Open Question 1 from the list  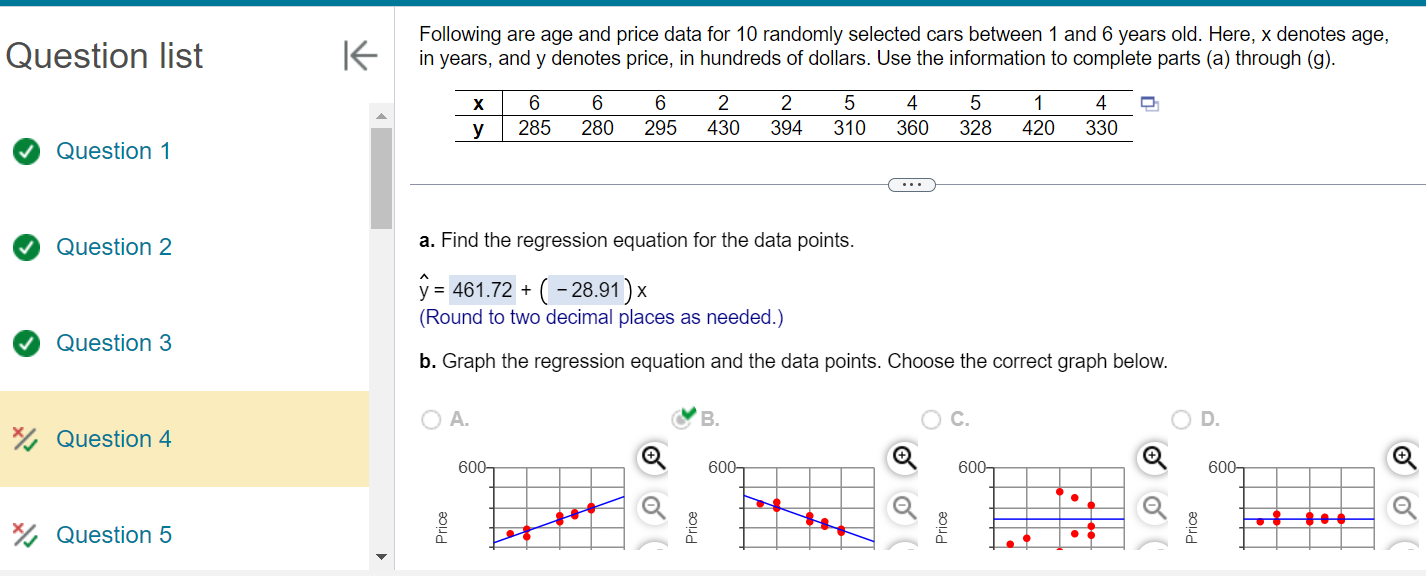[113, 150]
